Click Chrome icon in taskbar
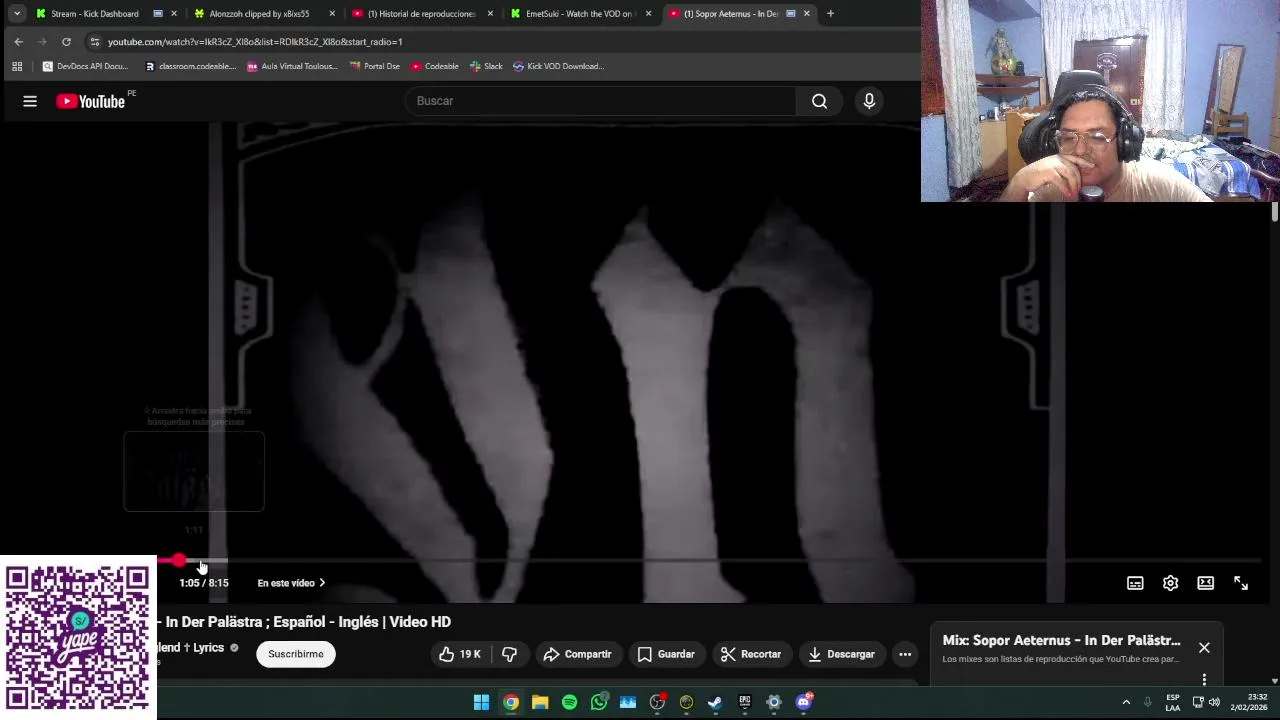Screen dimensions: 1280x720 (511, 702)
